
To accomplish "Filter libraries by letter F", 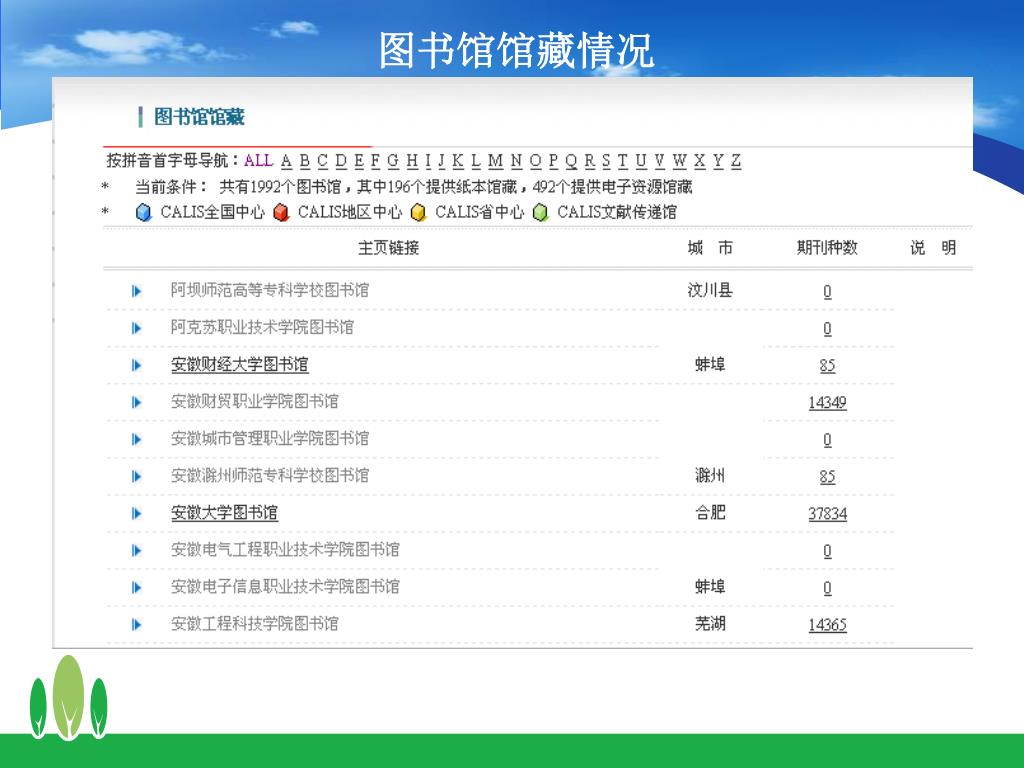I will click(375, 161).
